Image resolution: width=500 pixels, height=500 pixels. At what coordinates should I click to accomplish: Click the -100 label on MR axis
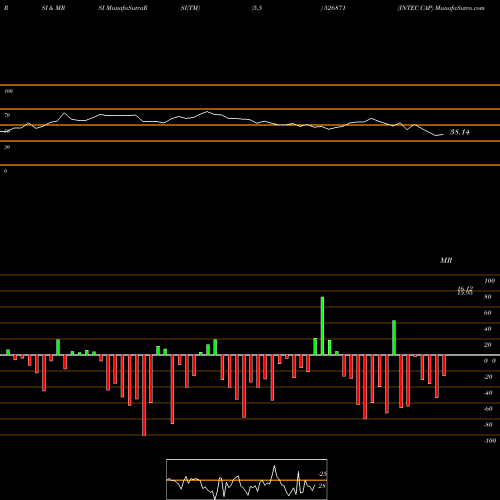click(x=490, y=441)
